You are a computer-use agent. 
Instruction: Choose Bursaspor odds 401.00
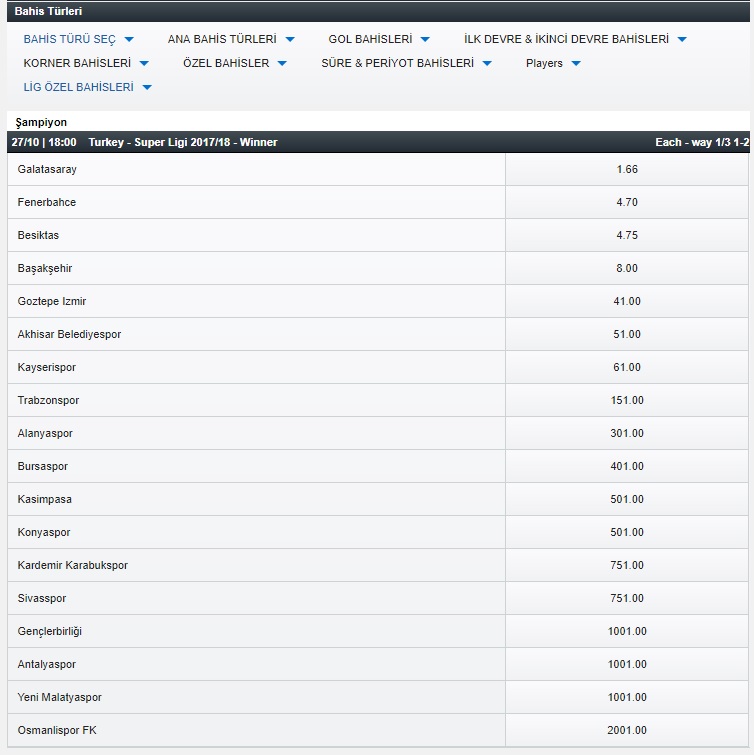pyautogui.click(x=627, y=466)
